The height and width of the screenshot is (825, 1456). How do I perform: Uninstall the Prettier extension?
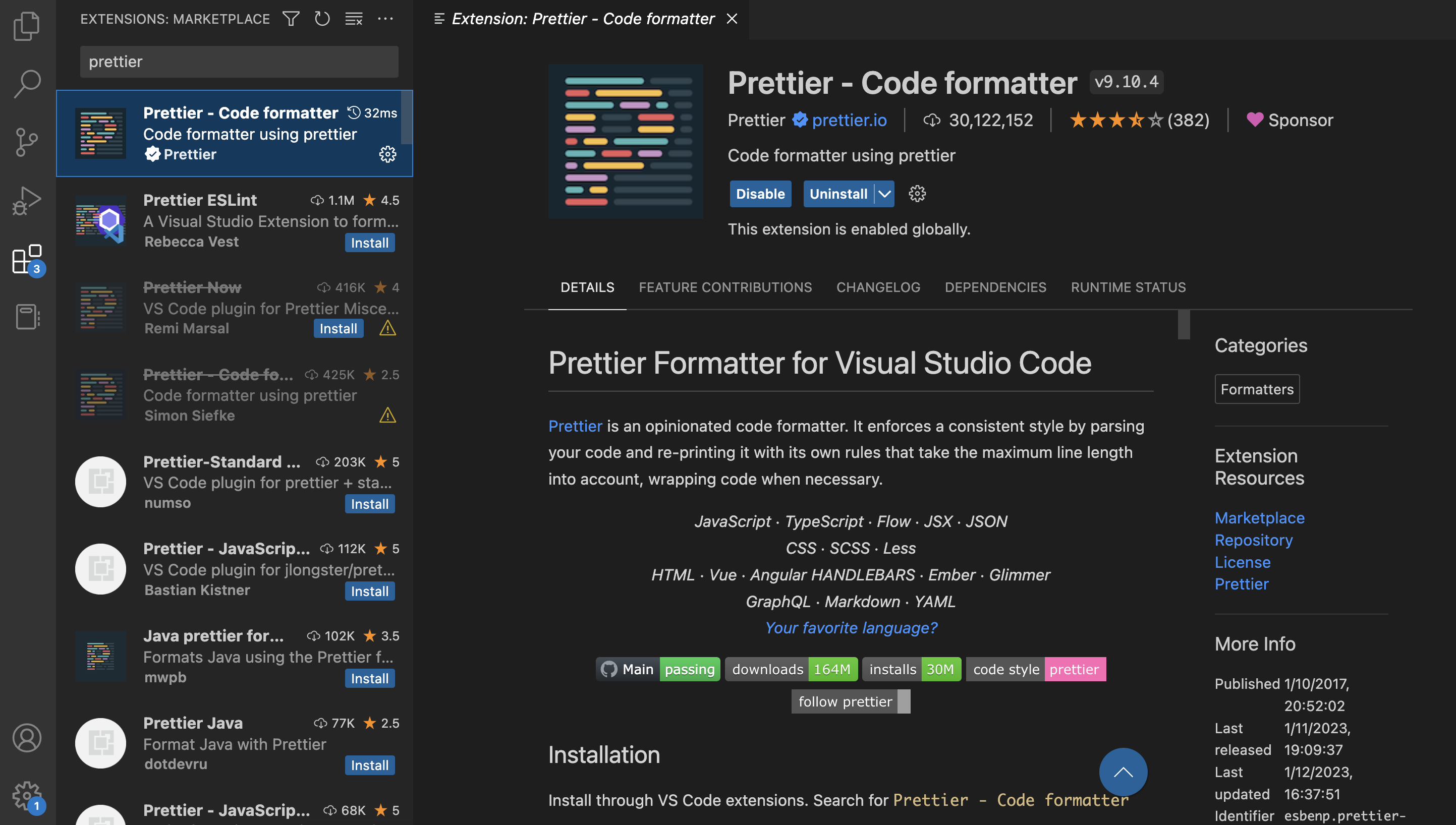tap(838, 194)
